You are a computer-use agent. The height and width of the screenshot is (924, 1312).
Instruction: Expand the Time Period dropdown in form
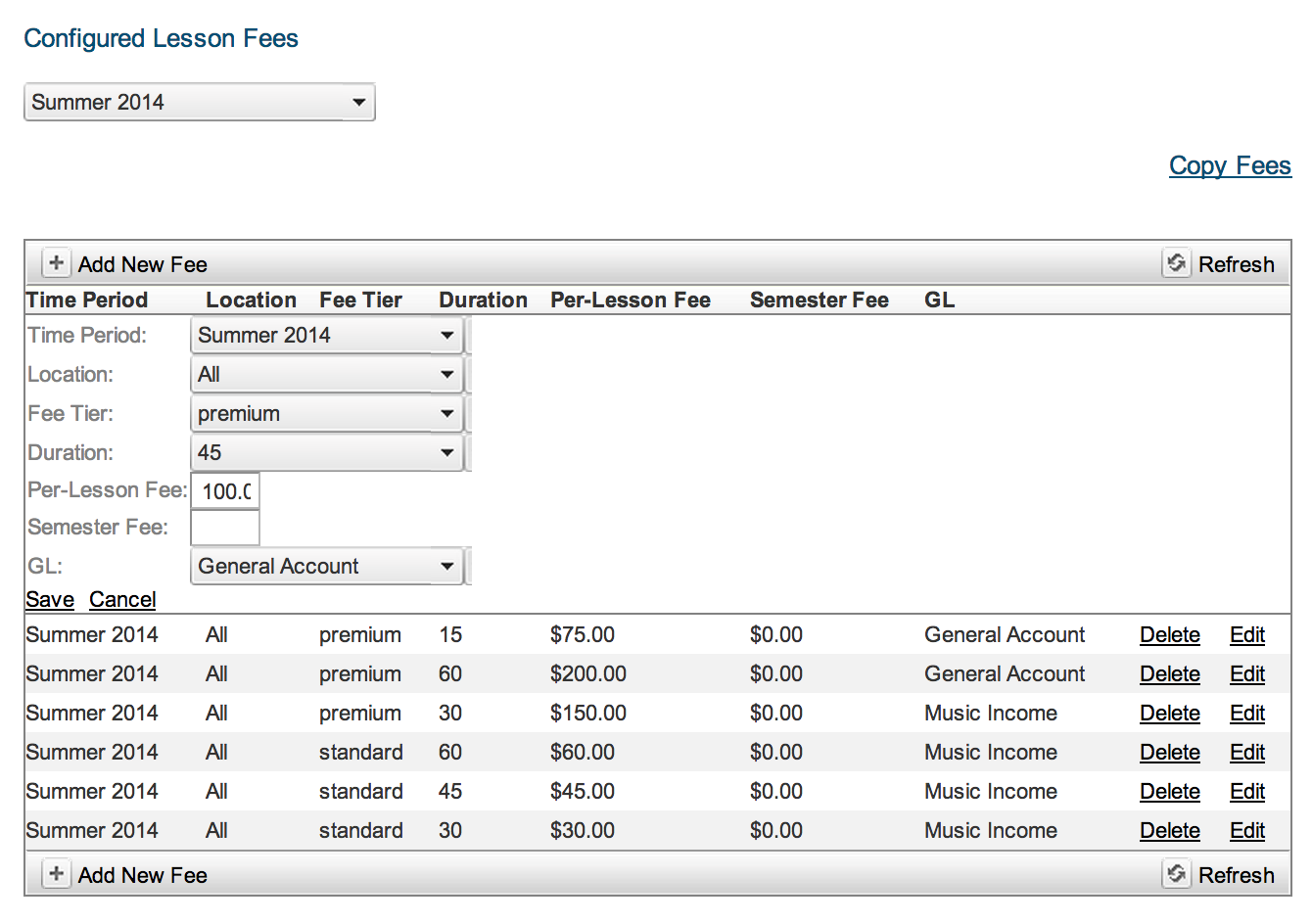(326, 336)
